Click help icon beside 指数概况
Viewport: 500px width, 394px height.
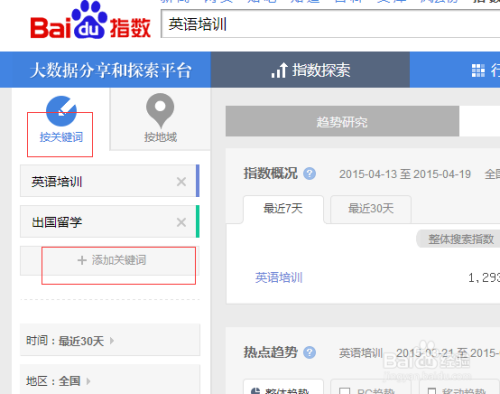pos(309,174)
